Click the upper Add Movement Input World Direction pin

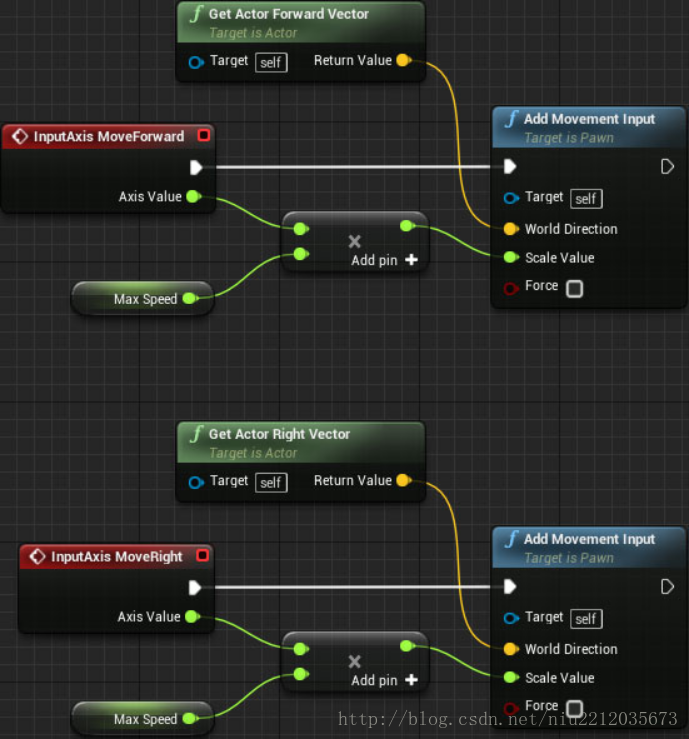click(511, 229)
